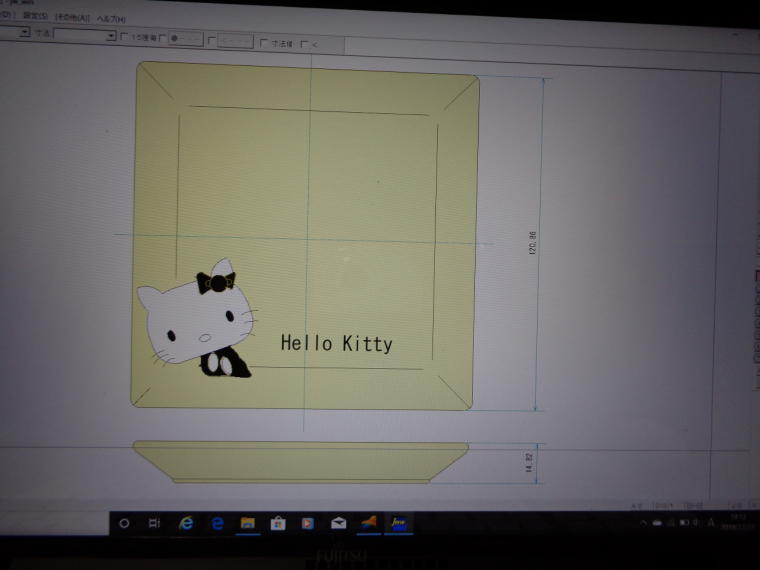
Task: Launch Microsoft Edge from the taskbar
Action: [x=217, y=523]
